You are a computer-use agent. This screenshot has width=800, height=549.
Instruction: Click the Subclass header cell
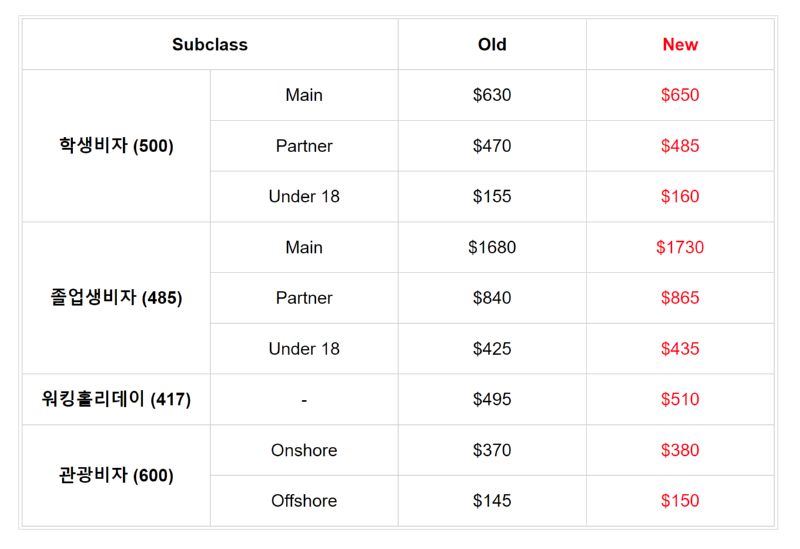210,44
